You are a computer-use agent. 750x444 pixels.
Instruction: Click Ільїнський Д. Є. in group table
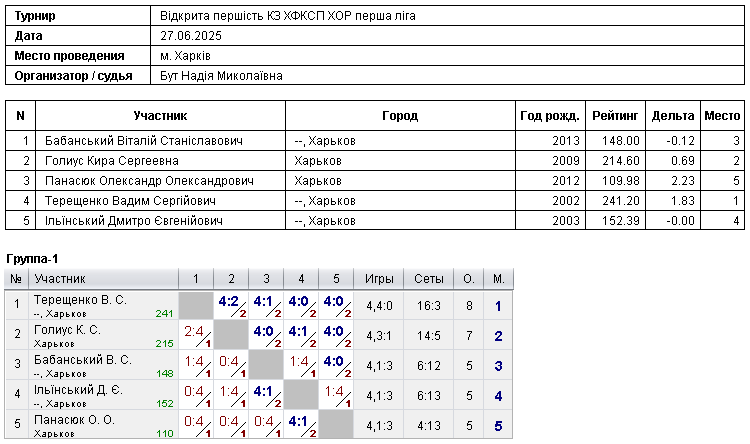point(78,390)
